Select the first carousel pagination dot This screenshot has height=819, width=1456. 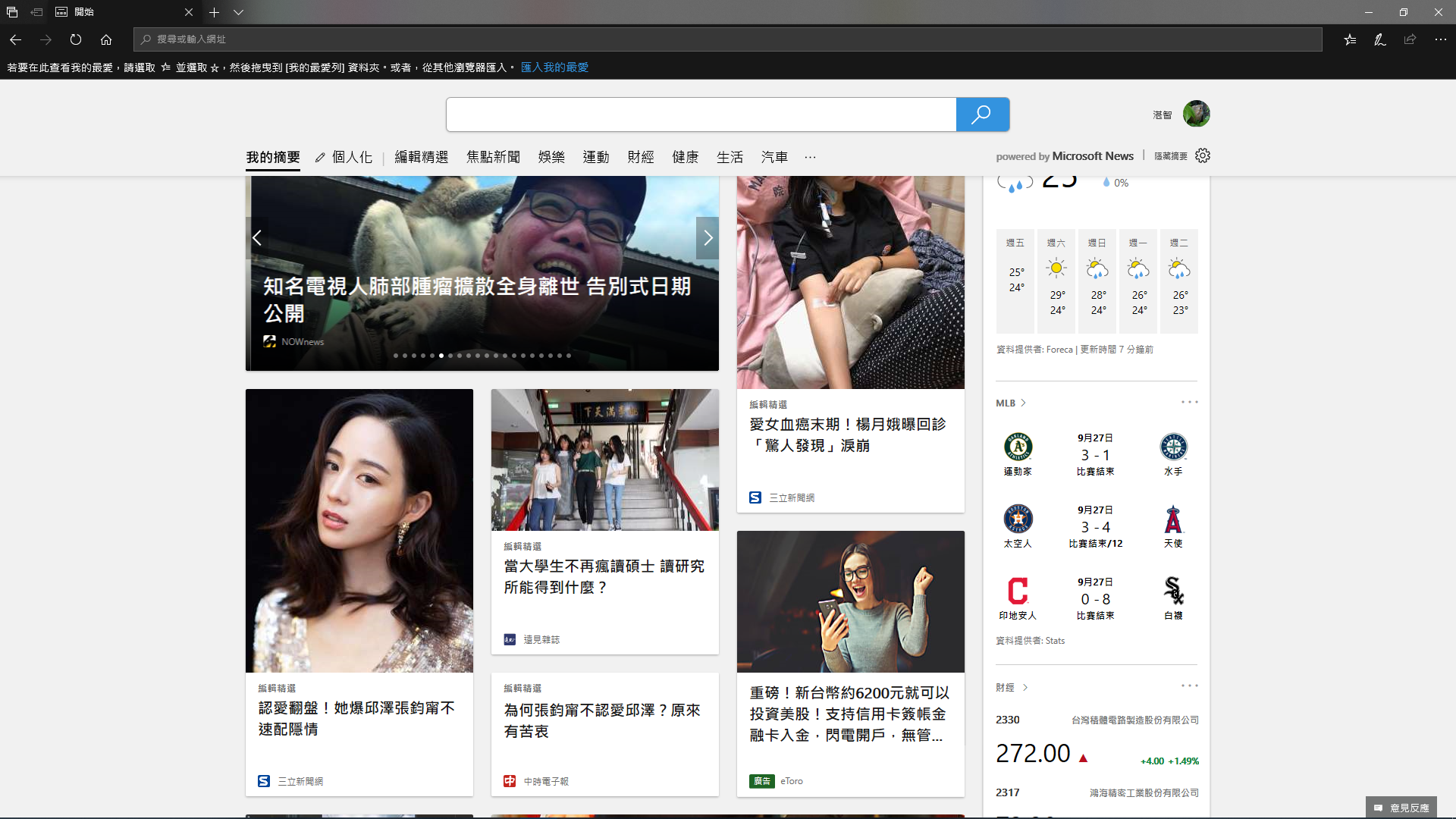(396, 356)
